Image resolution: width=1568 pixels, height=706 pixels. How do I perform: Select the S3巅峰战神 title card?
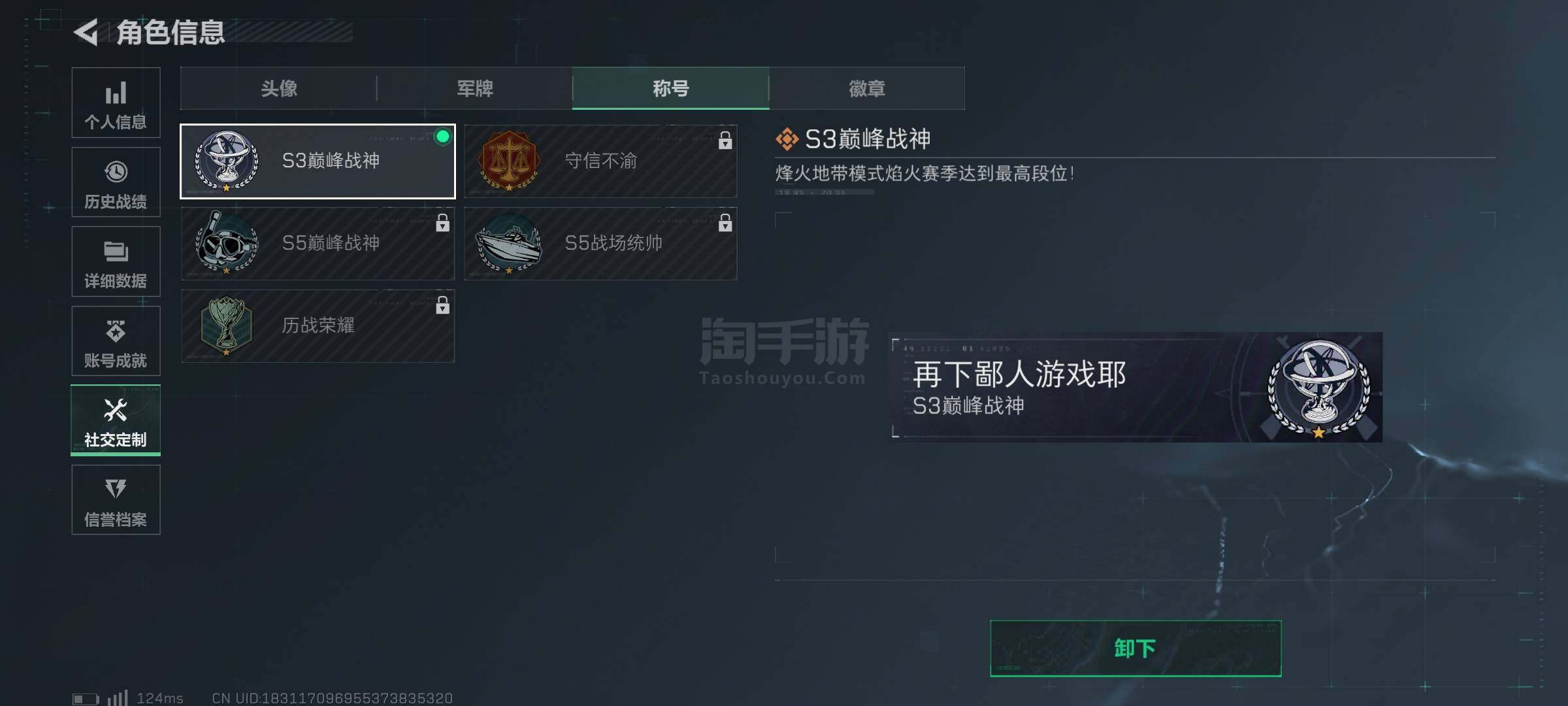(x=318, y=161)
